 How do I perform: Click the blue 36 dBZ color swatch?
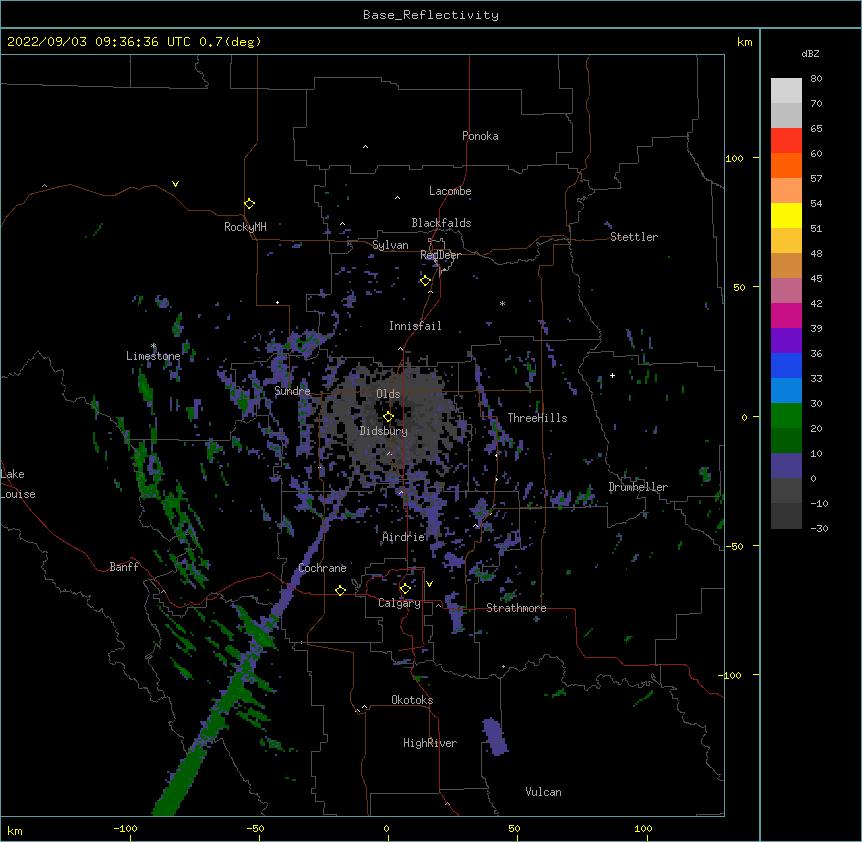tap(786, 365)
